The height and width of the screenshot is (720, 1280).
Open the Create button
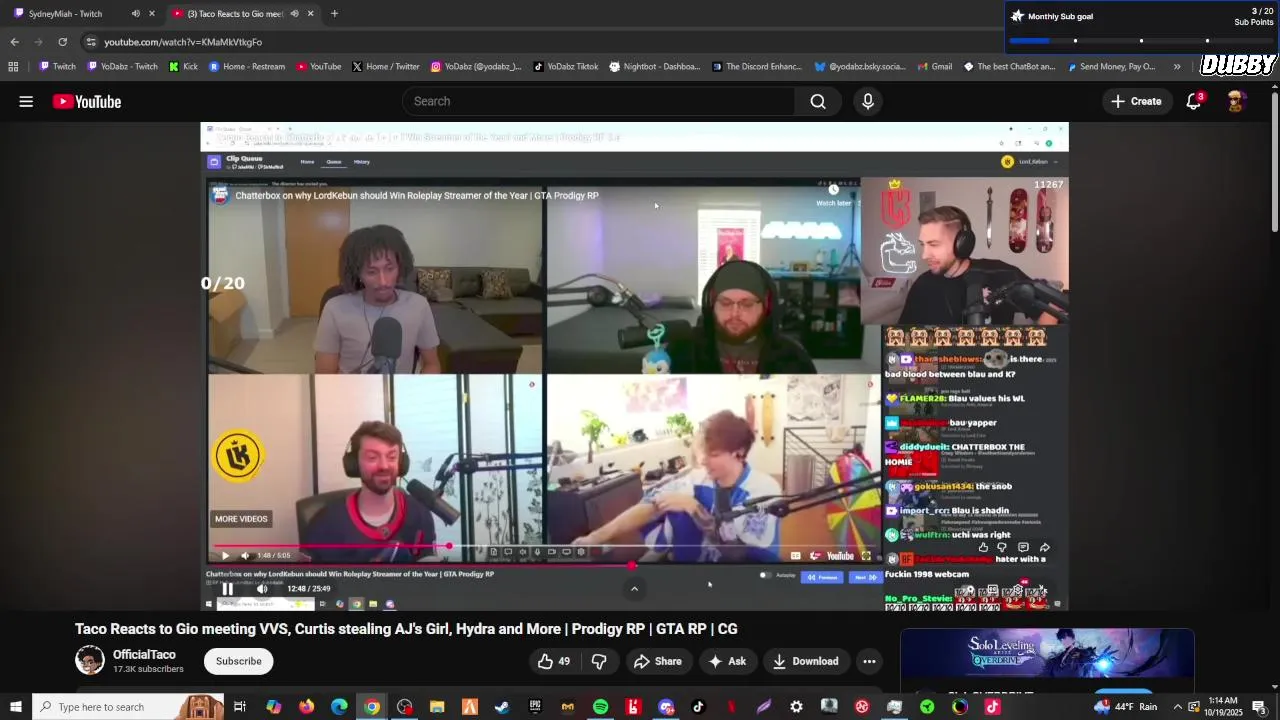pos(1136,101)
